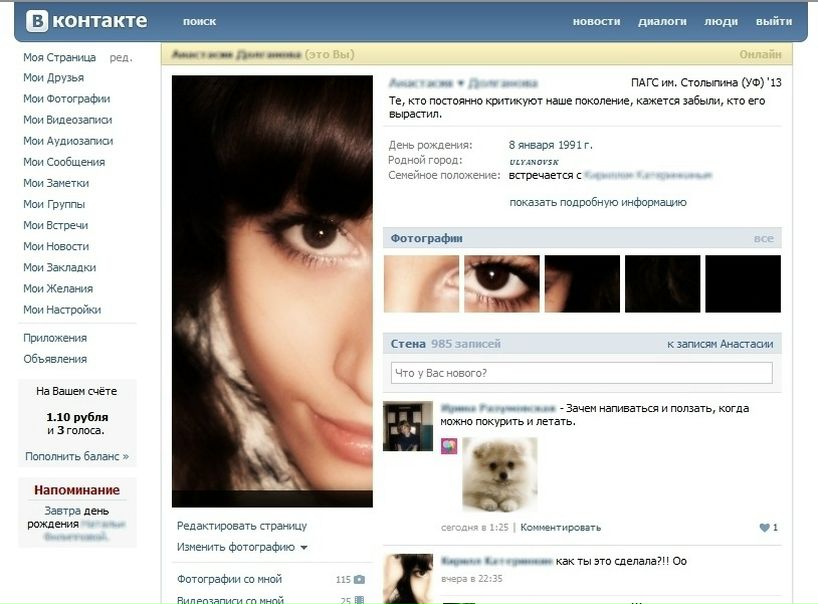Like the puppy post with the heart icon

coord(765,527)
